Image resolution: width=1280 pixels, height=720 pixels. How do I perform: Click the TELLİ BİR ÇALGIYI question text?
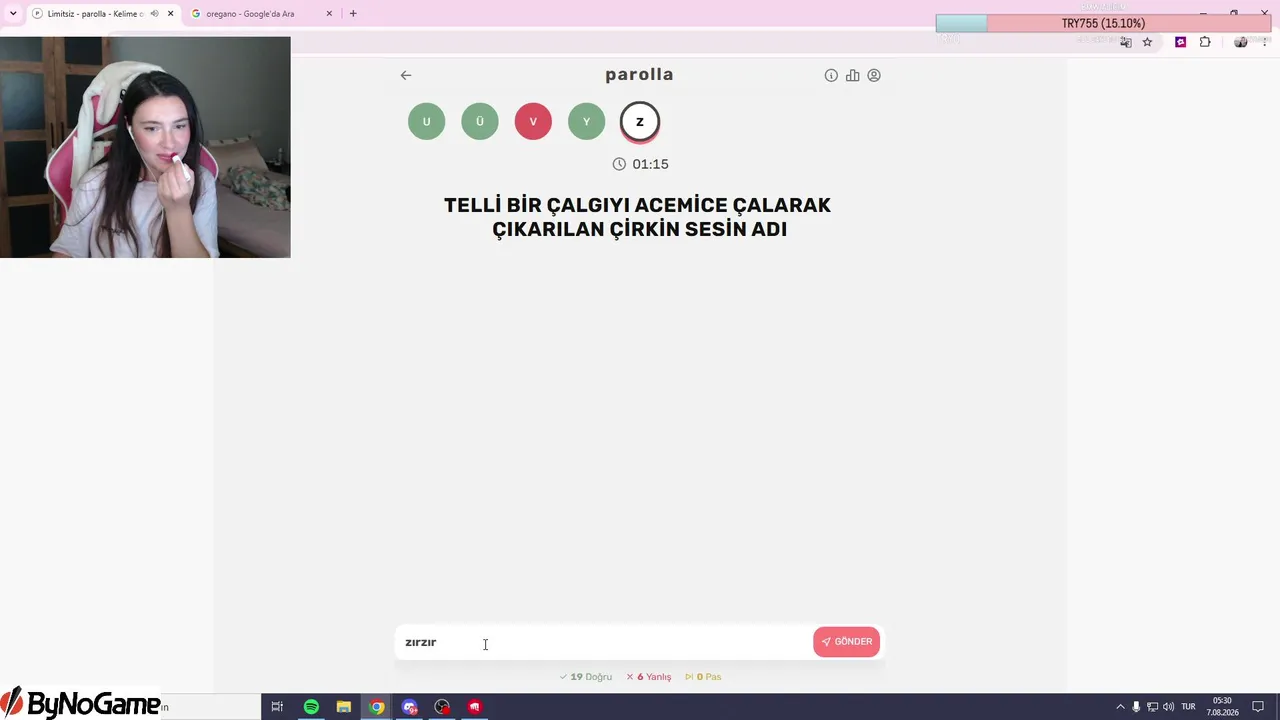pos(638,217)
